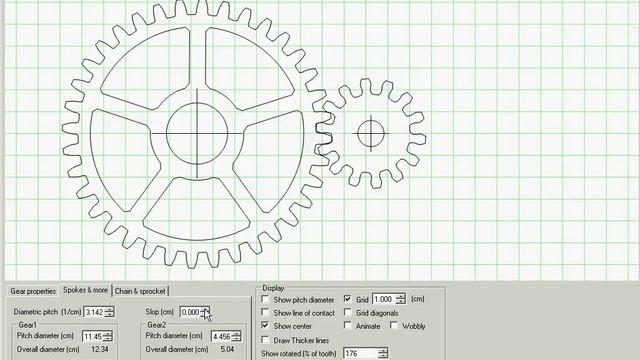Click Gear1 overall diameter value 12.34
The width and height of the screenshot is (640, 360).
[100, 349]
